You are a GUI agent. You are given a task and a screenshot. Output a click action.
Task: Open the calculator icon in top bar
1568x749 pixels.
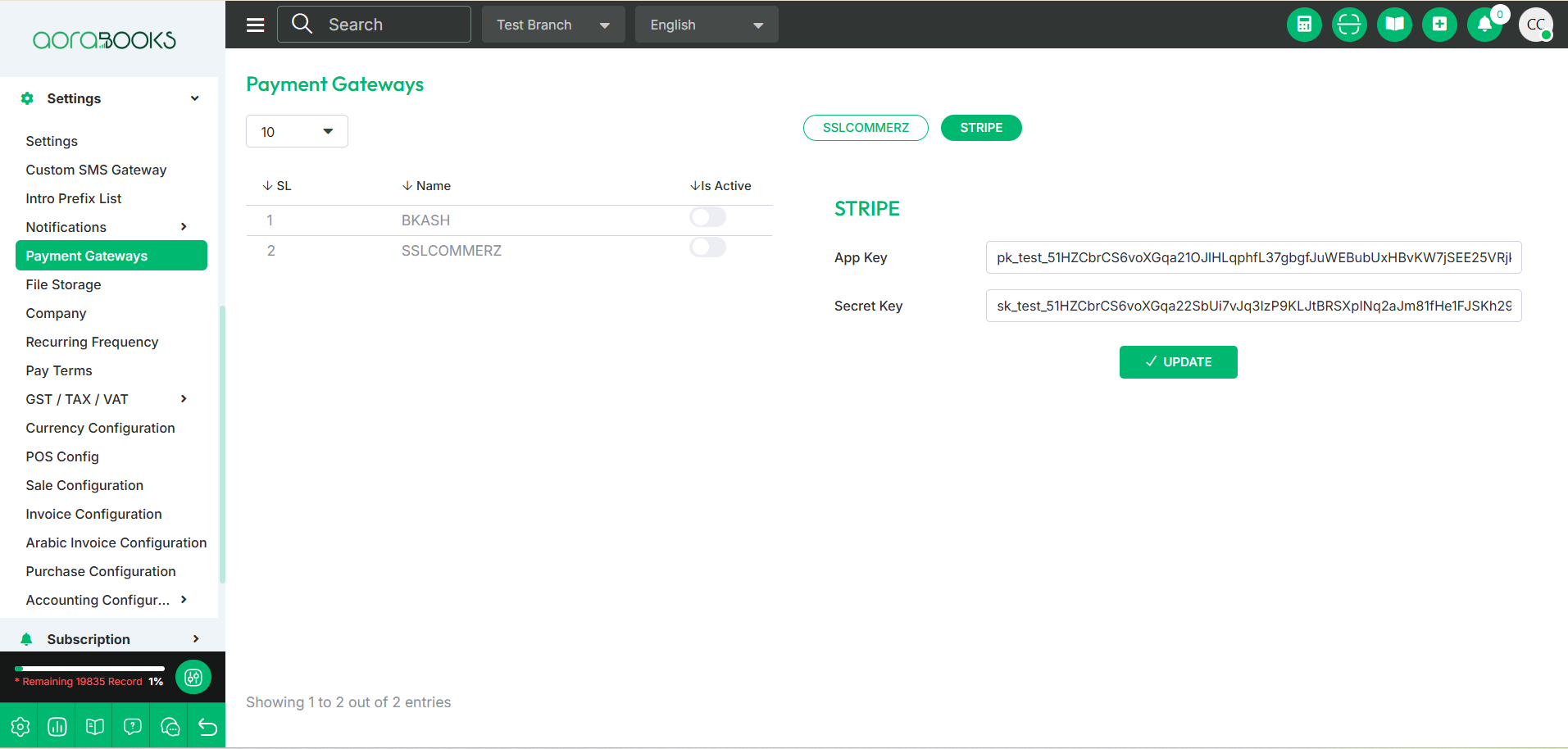[1304, 25]
